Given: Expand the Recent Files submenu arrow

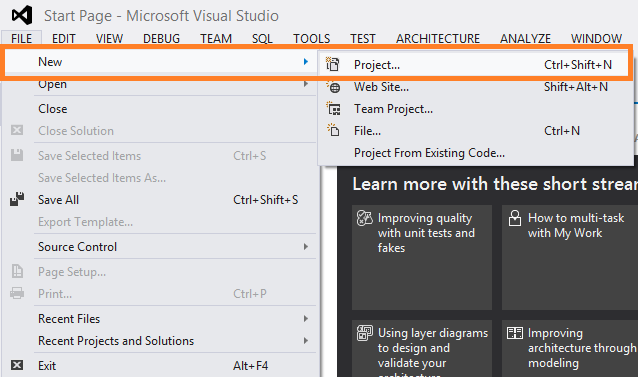Looking at the screenshot, I should click(306, 318).
